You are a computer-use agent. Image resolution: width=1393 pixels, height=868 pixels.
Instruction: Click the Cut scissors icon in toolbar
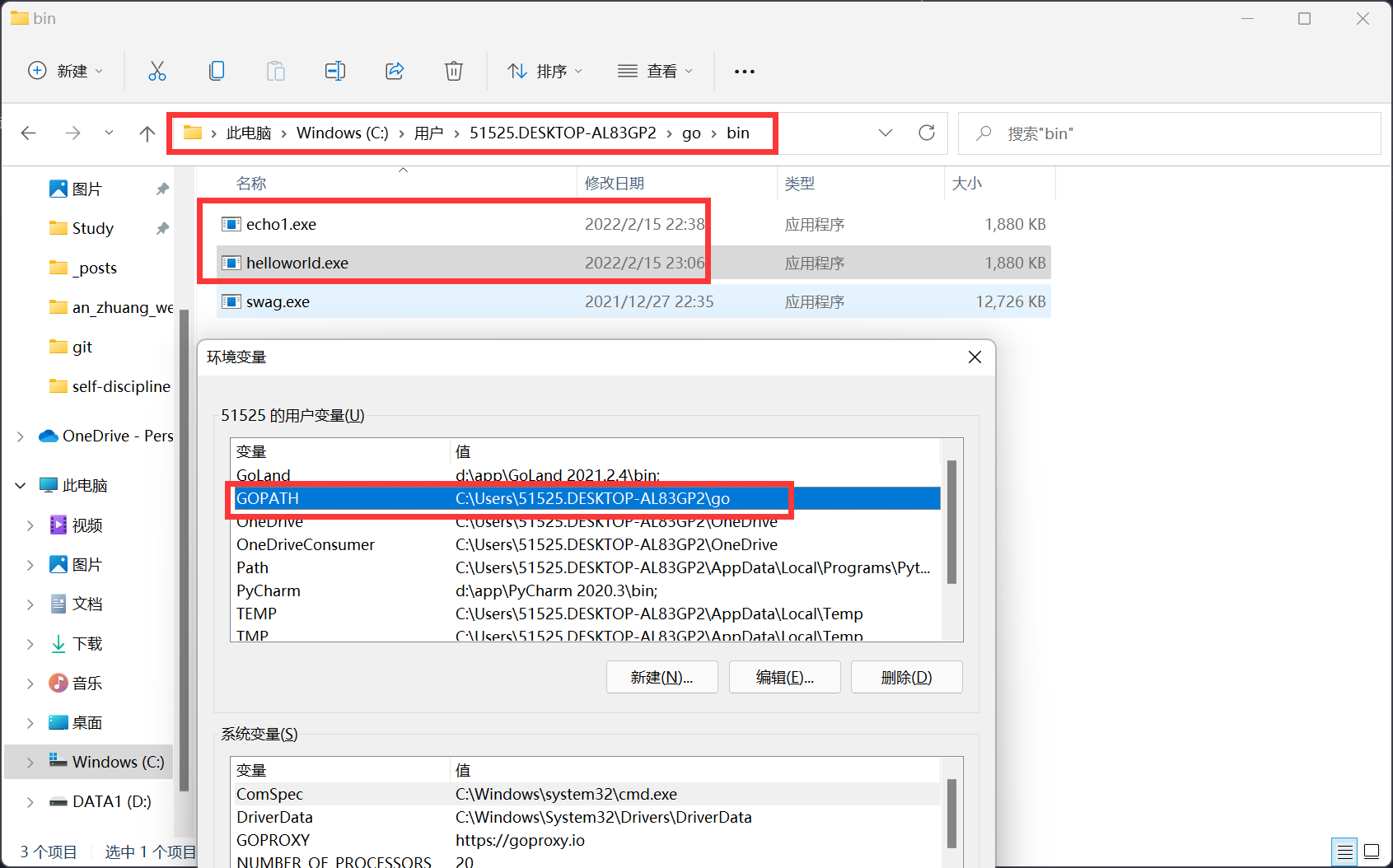(157, 72)
